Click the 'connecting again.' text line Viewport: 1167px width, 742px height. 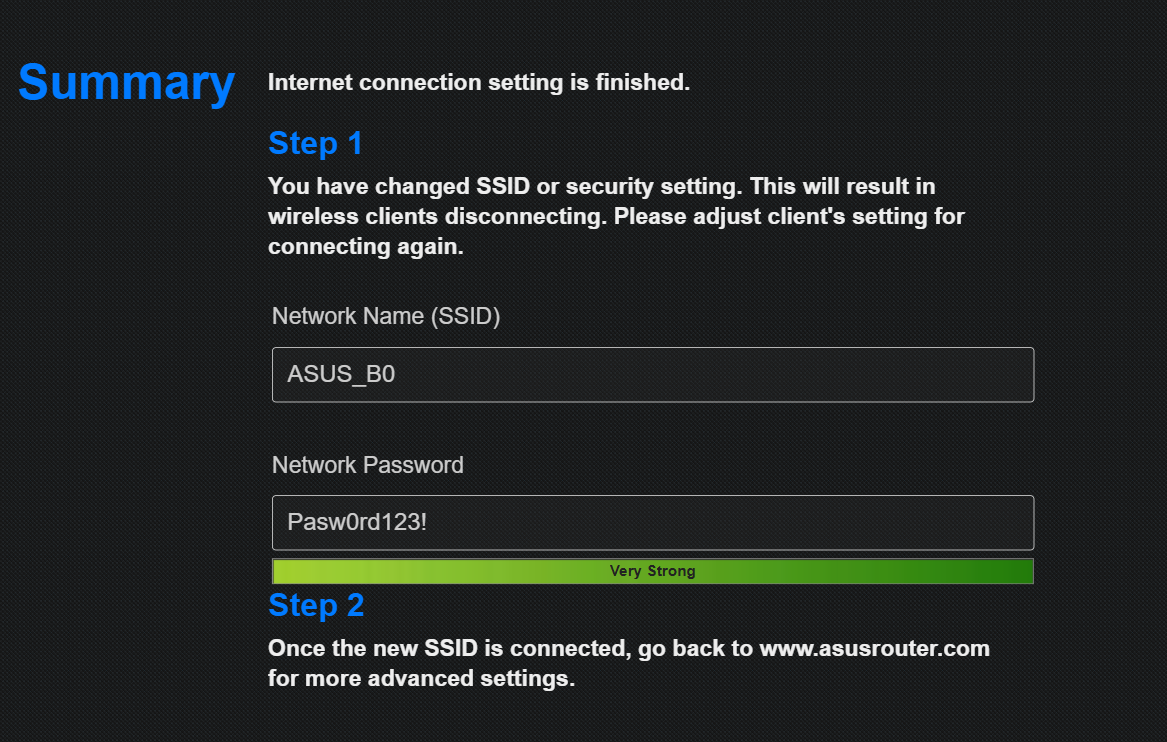coord(366,248)
